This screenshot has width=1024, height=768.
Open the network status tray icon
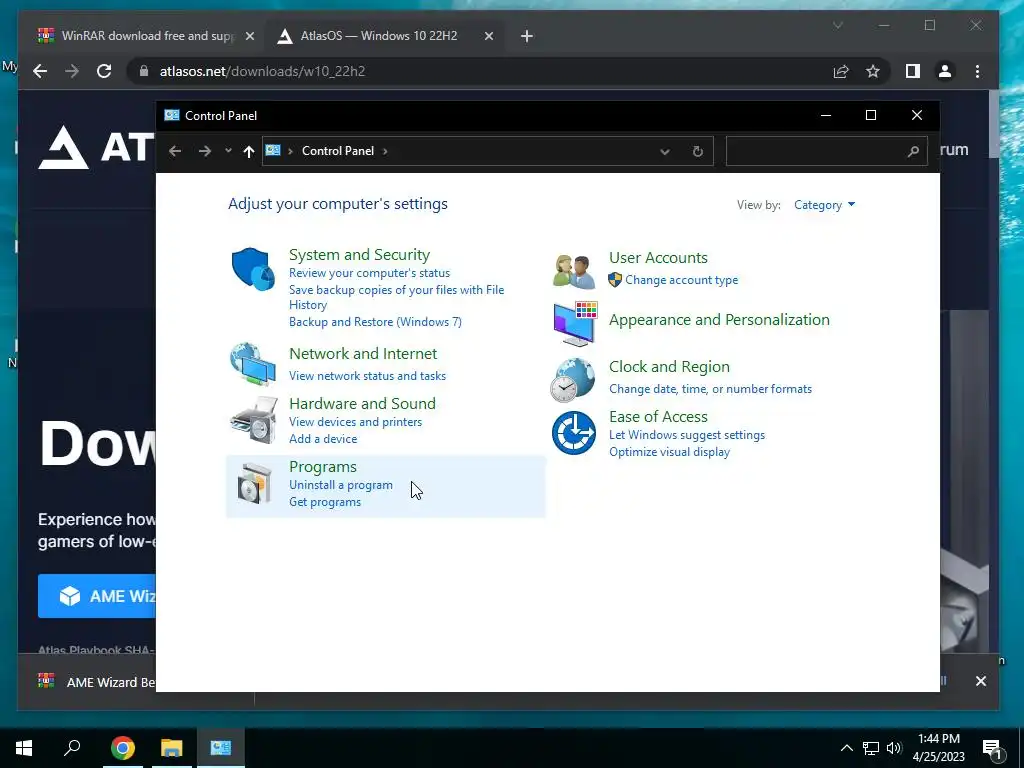871,748
